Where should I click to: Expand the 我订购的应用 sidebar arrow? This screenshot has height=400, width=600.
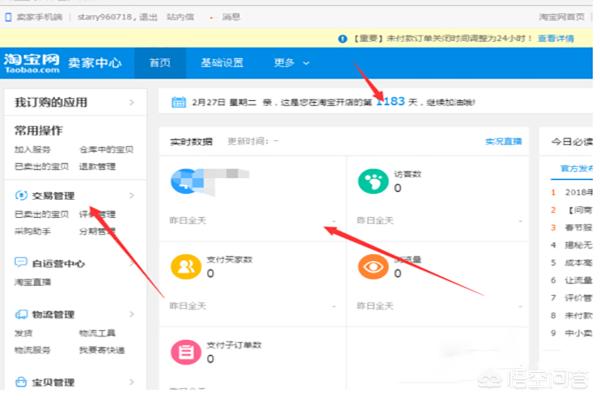click(131, 102)
